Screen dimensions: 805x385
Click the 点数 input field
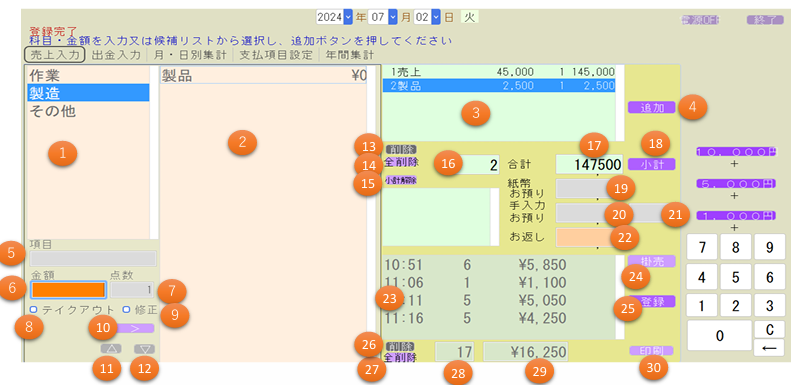point(132,290)
